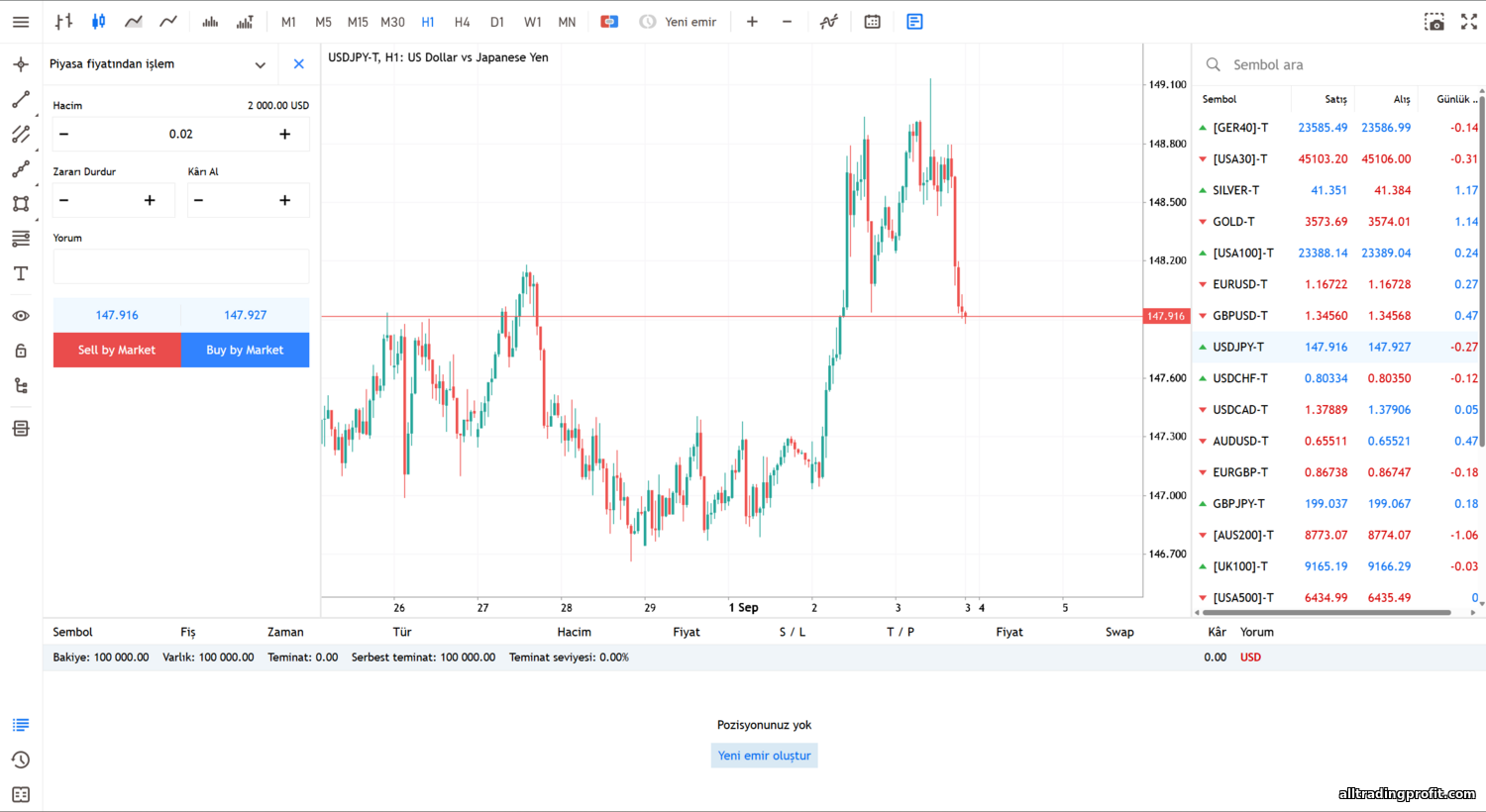Open the shapes tool group
Image resolution: width=1486 pixels, height=812 pixels.
pos(21,204)
